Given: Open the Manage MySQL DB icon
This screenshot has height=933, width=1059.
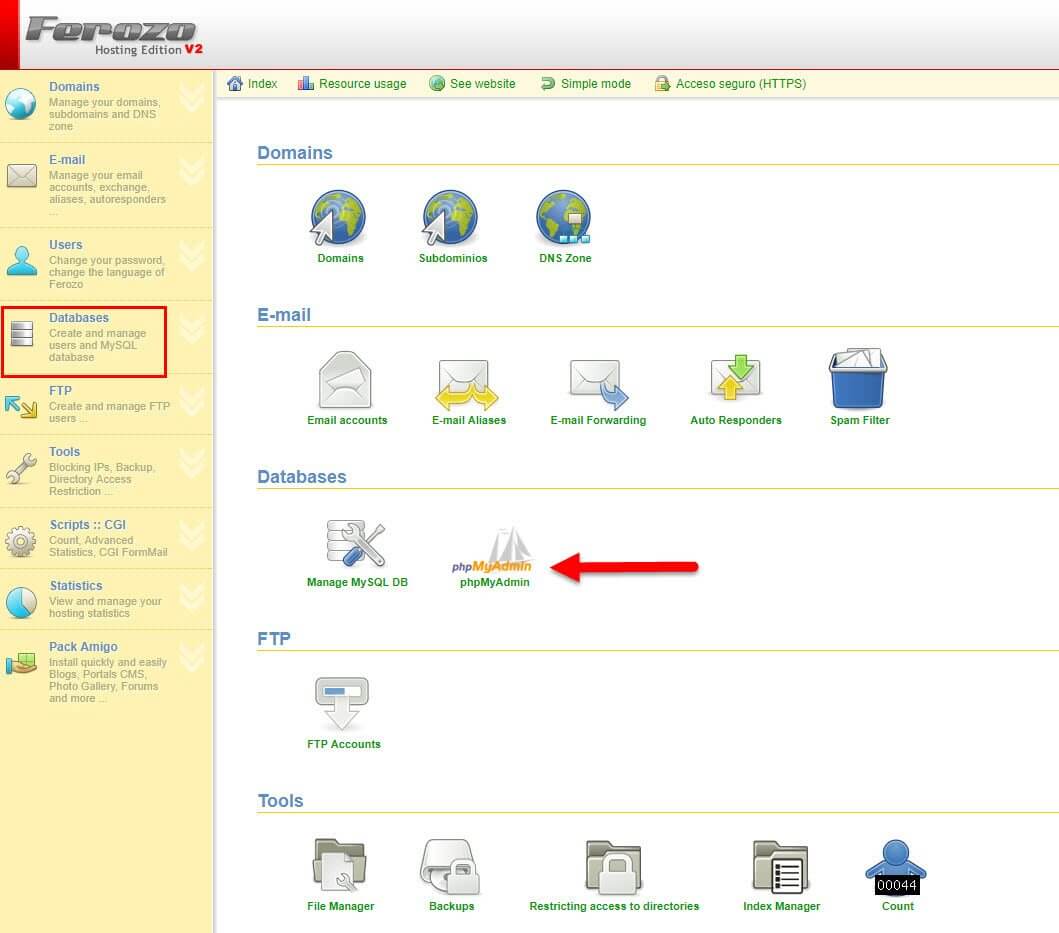Looking at the screenshot, I should click(x=356, y=543).
